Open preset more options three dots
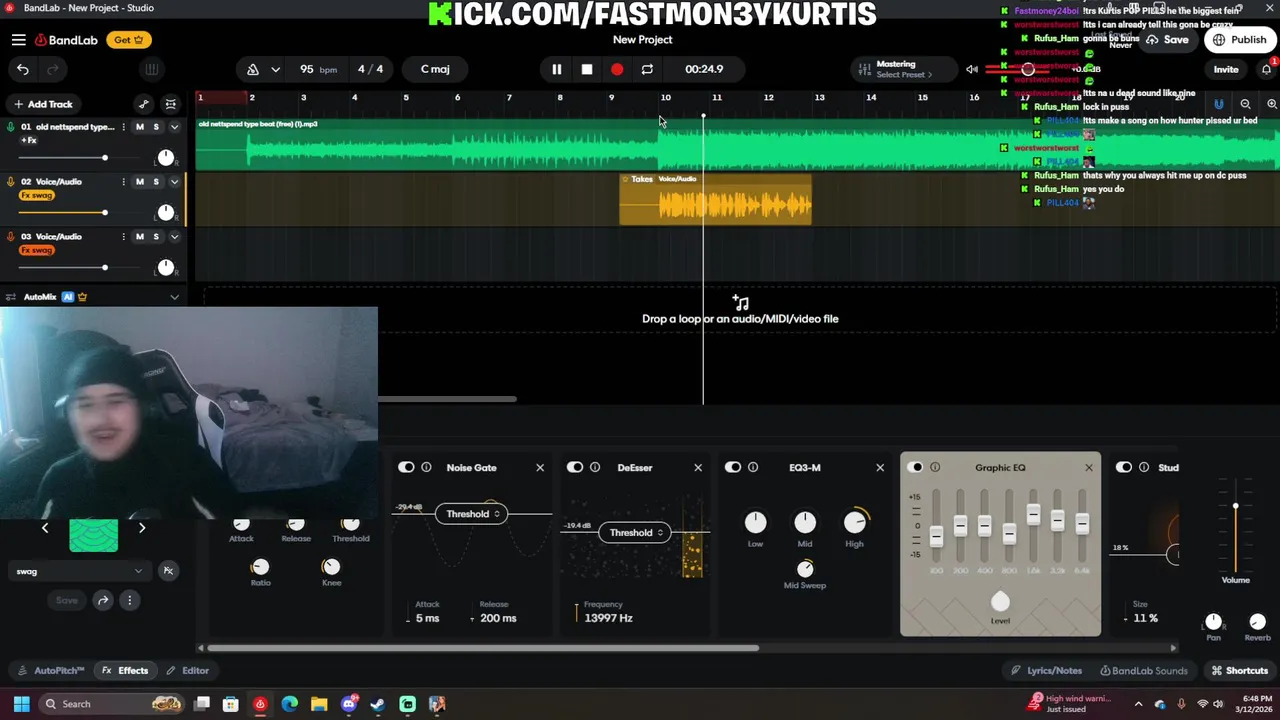Viewport: 1280px width, 720px height. coord(129,600)
